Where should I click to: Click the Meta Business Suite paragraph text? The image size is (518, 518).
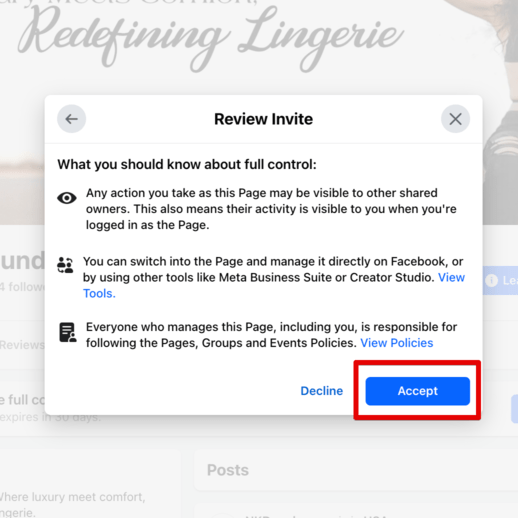pyautogui.click(x=273, y=277)
